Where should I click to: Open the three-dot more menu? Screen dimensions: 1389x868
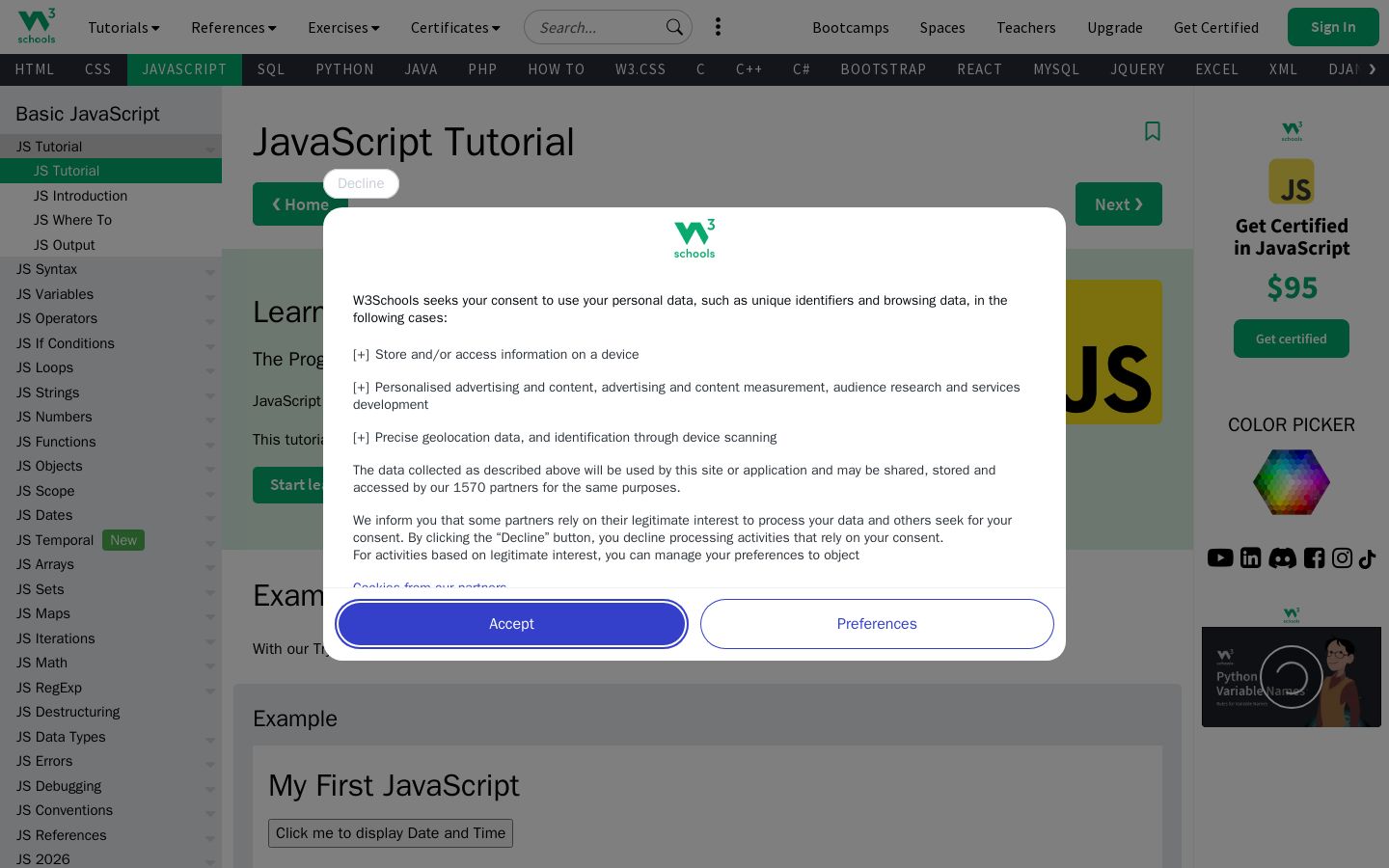pyautogui.click(x=718, y=27)
